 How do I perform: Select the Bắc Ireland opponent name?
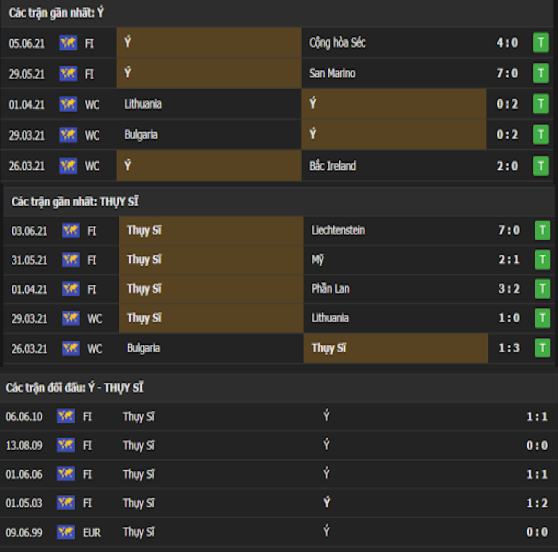(333, 165)
